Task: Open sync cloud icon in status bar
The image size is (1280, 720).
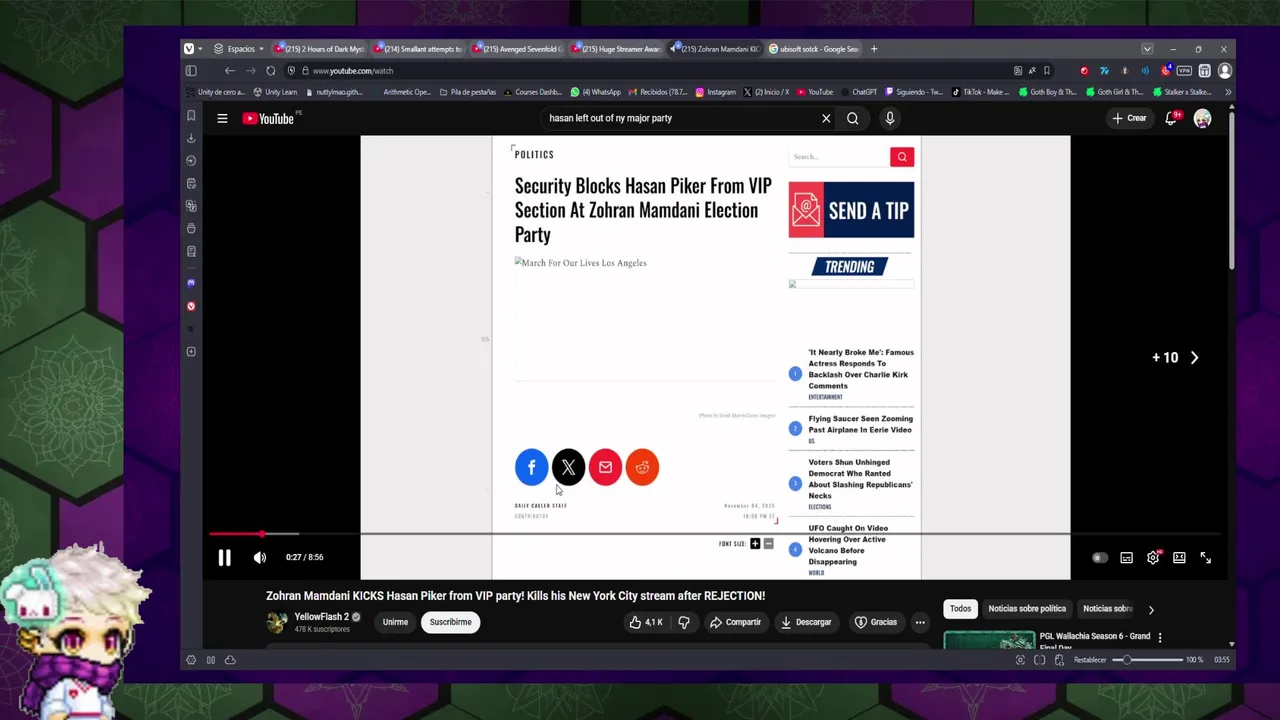Action: pyautogui.click(x=230, y=660)
